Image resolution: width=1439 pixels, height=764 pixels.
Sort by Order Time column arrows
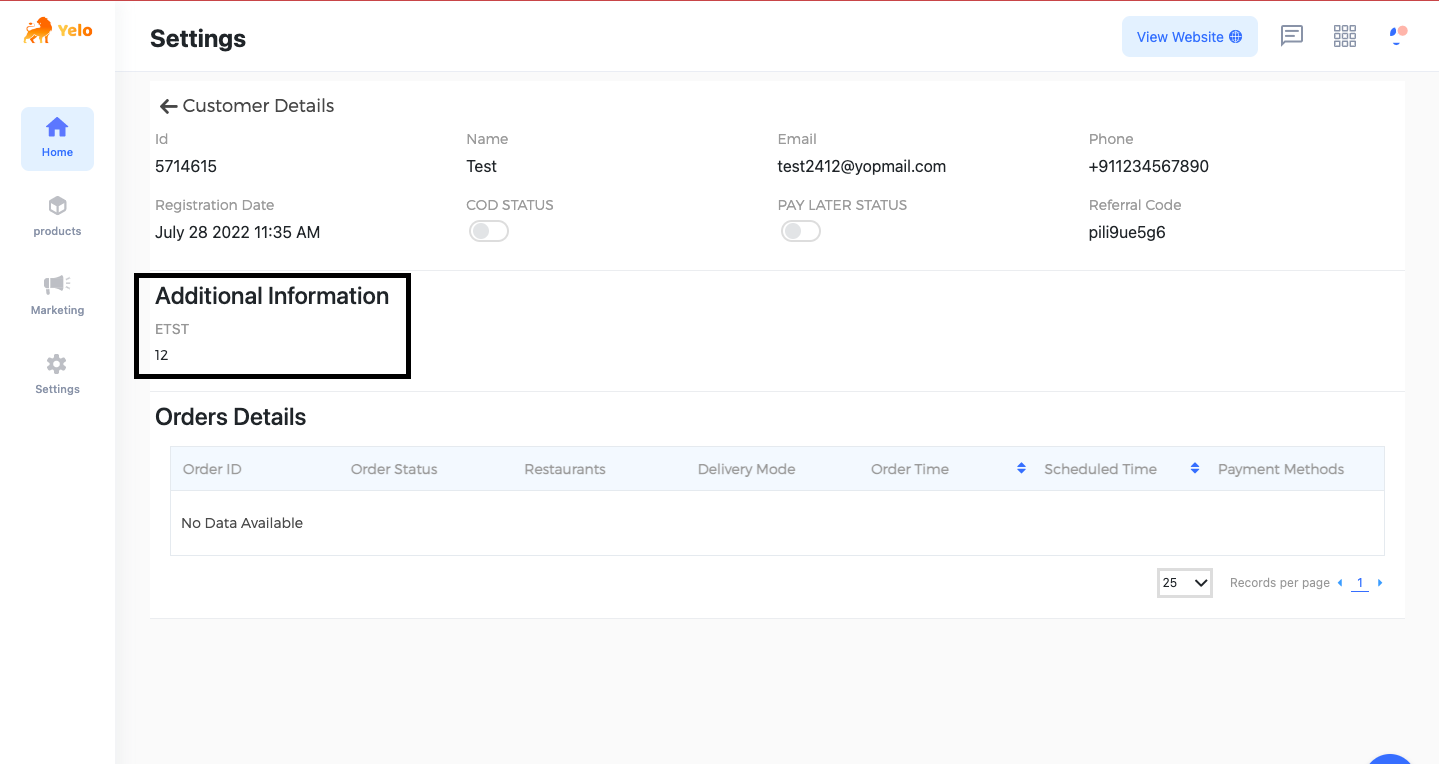[x=1021, y=468]
